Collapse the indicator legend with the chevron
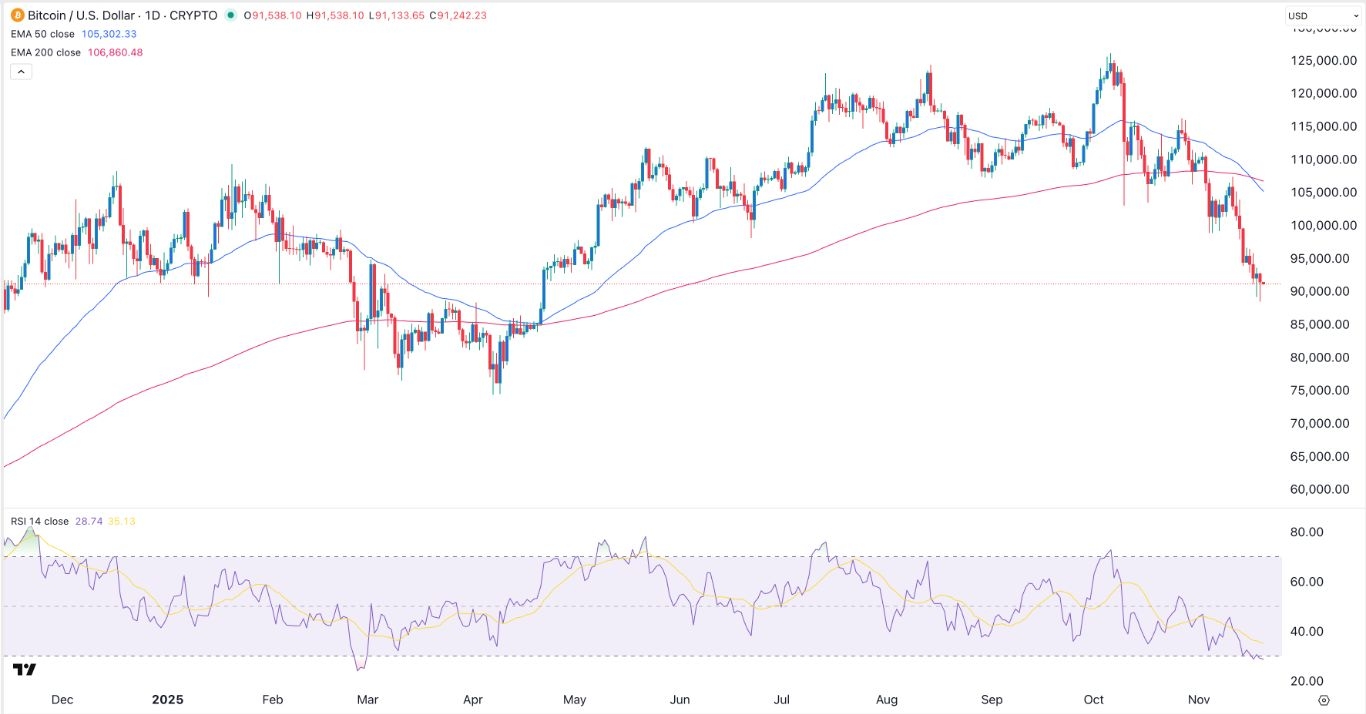The image size is (1366, 714). (x=21, y=70)
